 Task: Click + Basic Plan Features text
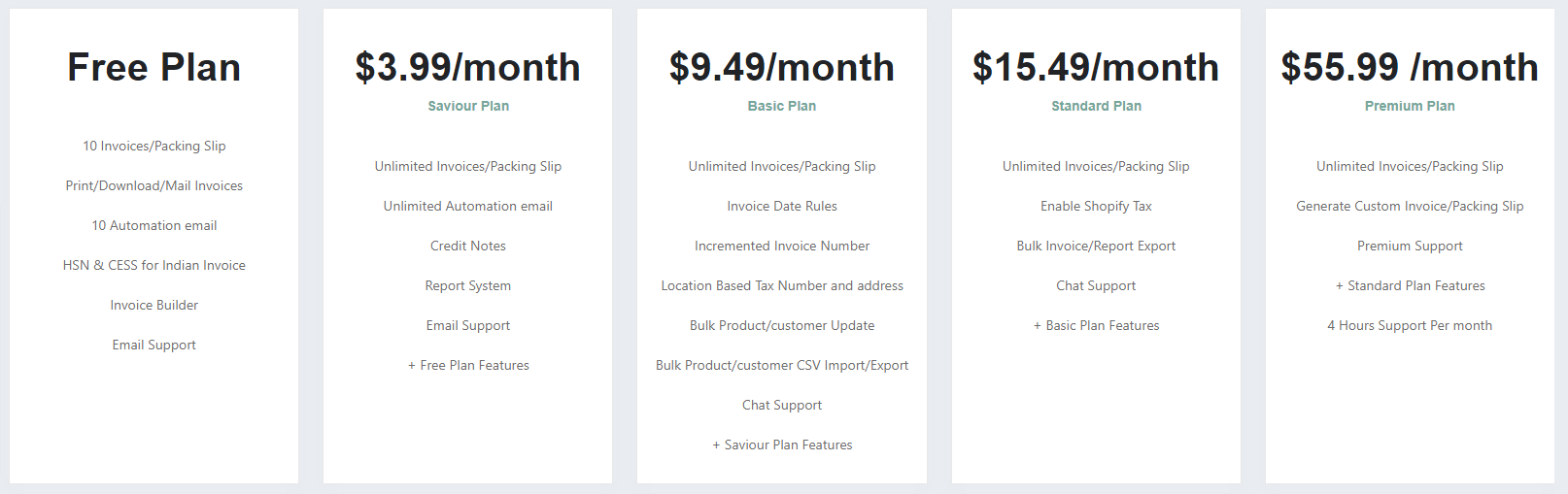click(1096, 325)
